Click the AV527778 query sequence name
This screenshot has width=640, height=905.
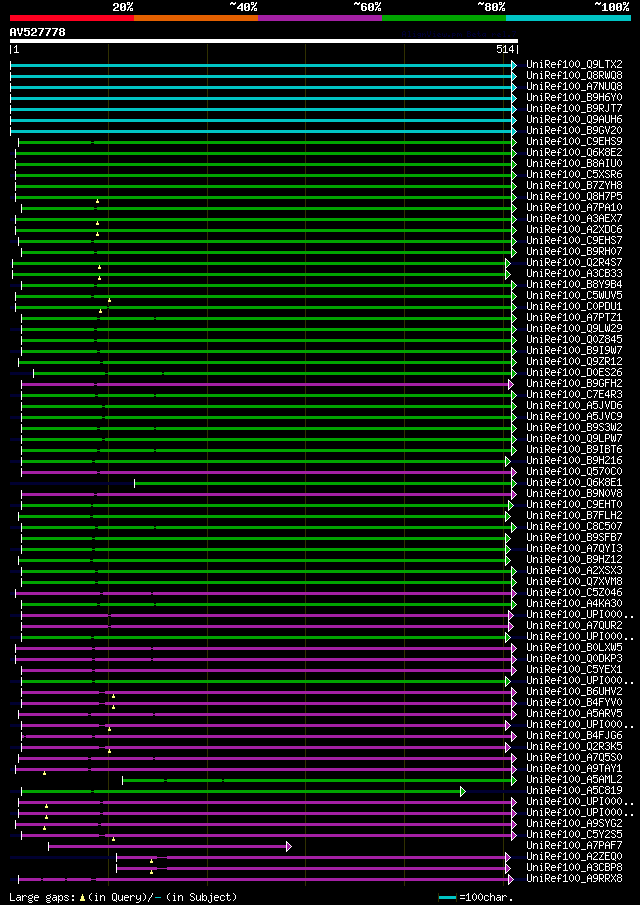pos(38,32)
